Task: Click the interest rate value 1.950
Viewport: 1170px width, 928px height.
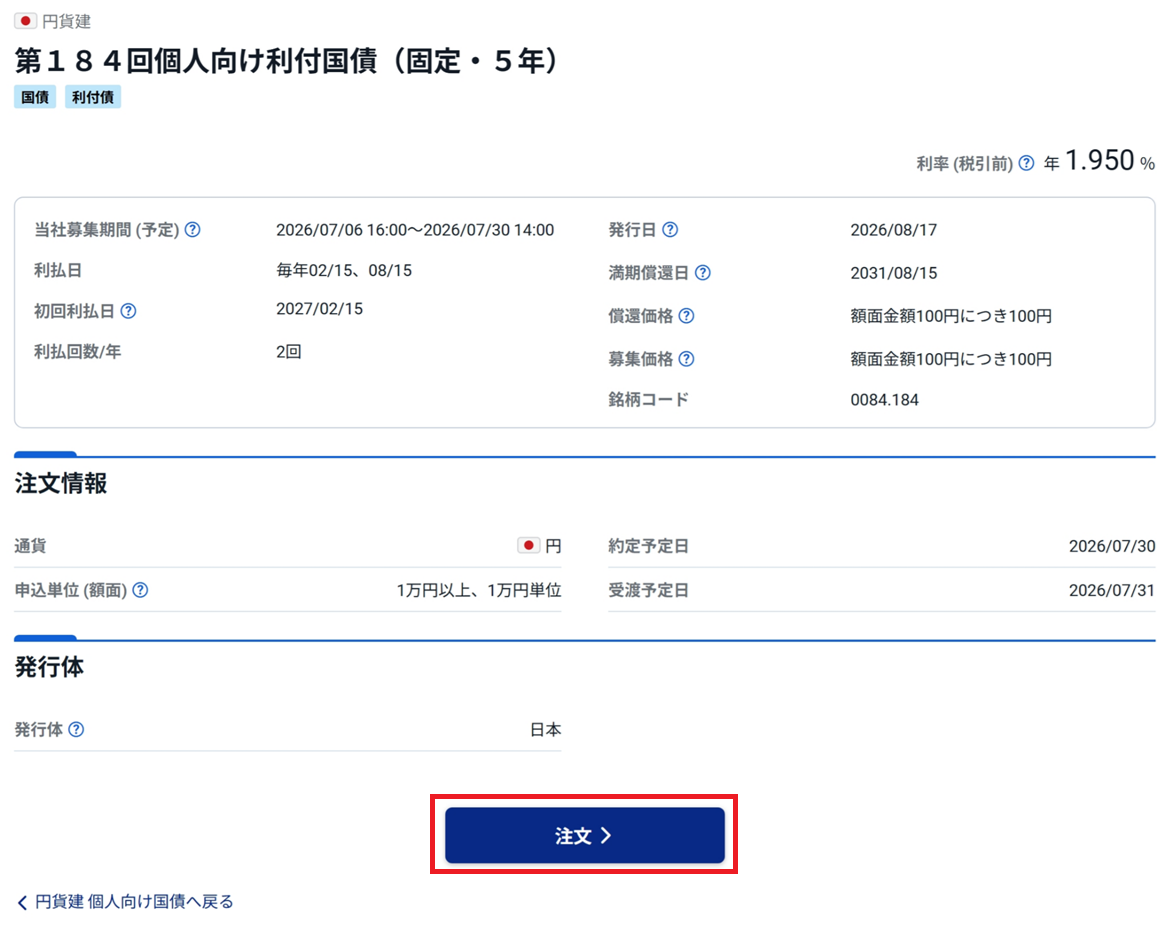Action: point(1099,160)
